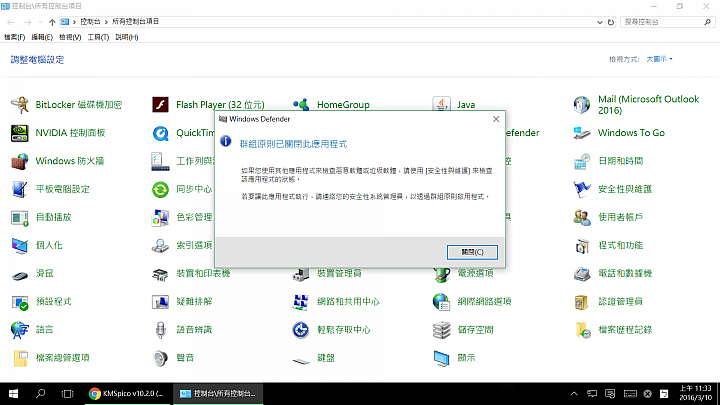This screenshot has width=720, height=405.
Task: Open the taskbar clock showing 11:33
Action: pos(696,393)
